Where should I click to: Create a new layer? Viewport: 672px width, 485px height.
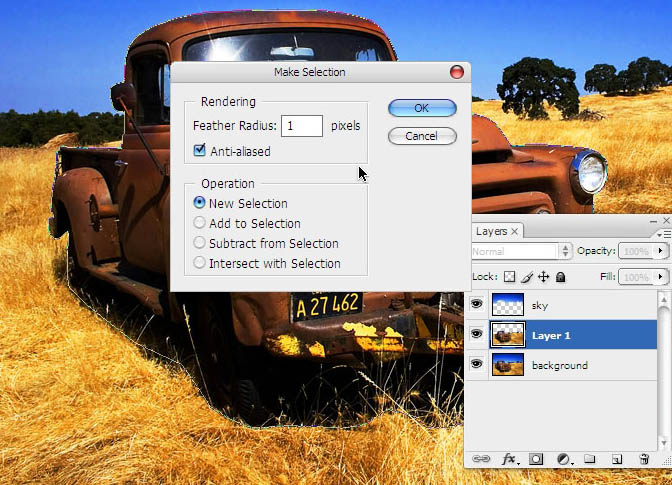click(617, 459)
